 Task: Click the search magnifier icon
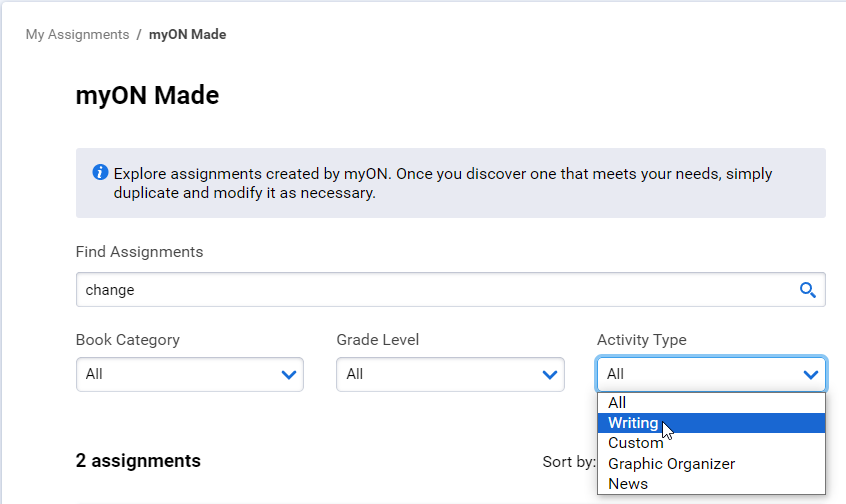point(807,290)
